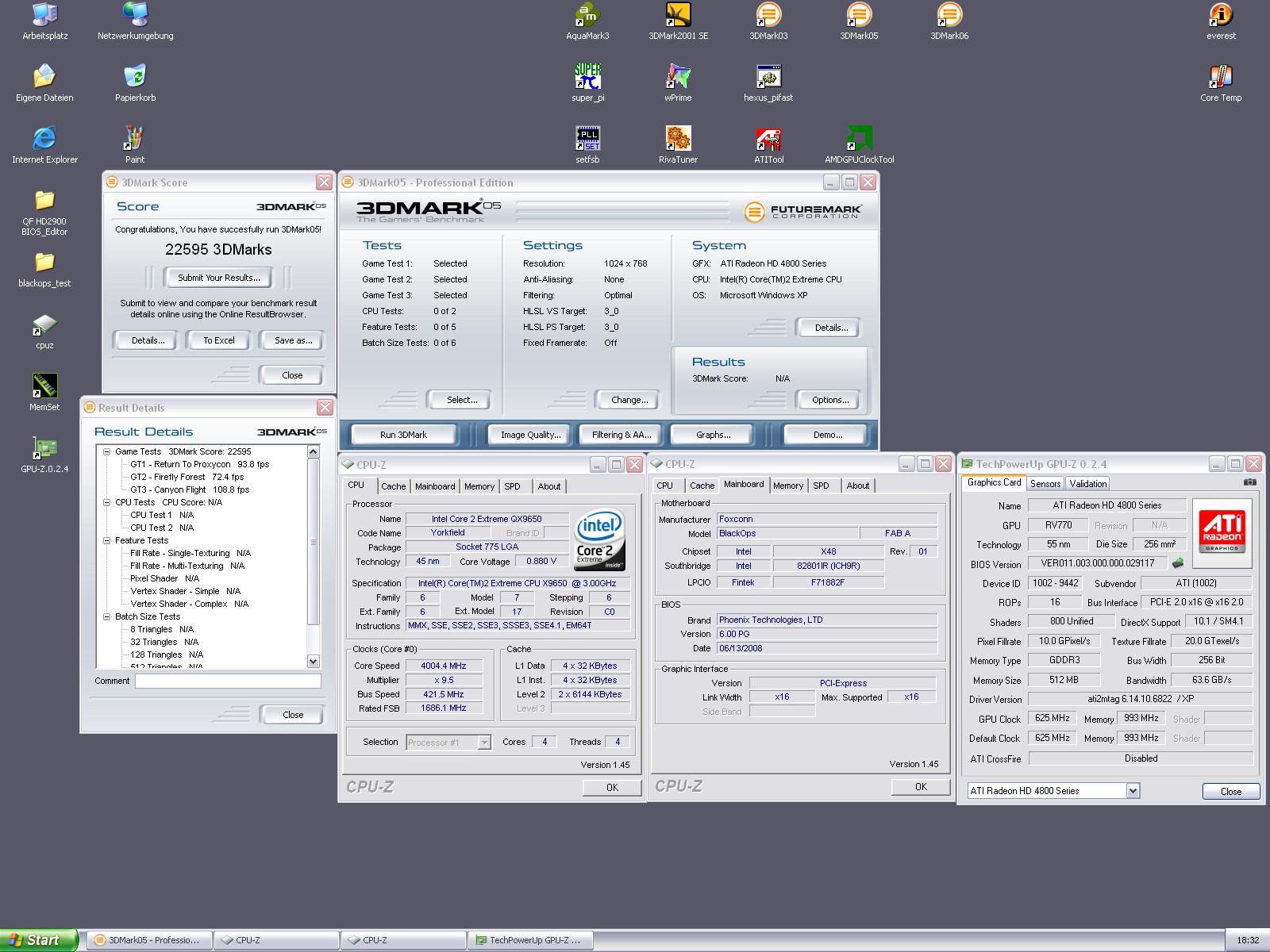The image size is (1270, 952).
Task: Click Submit Your Results button
Action: click(218, 278)
